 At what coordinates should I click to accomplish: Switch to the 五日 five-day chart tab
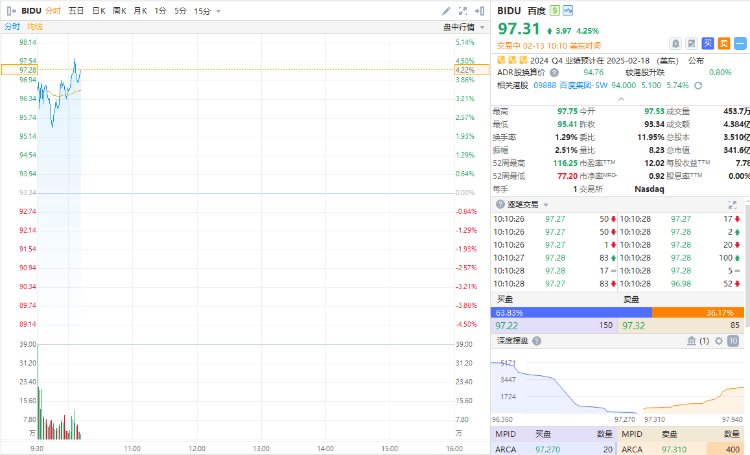pyautogui.click(x=76, y=10)
